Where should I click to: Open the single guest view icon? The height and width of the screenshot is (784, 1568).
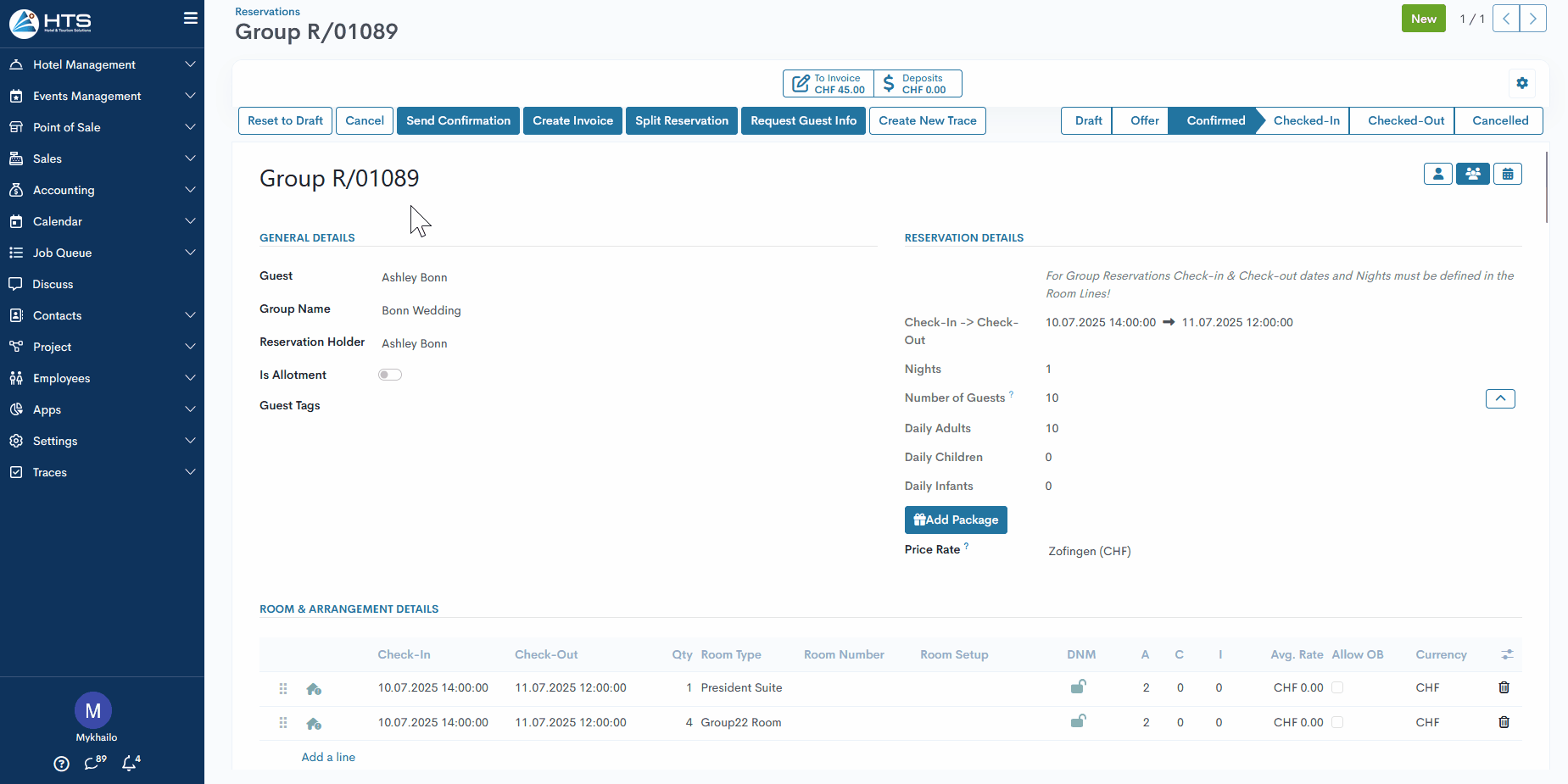(x=1437, y=174)
